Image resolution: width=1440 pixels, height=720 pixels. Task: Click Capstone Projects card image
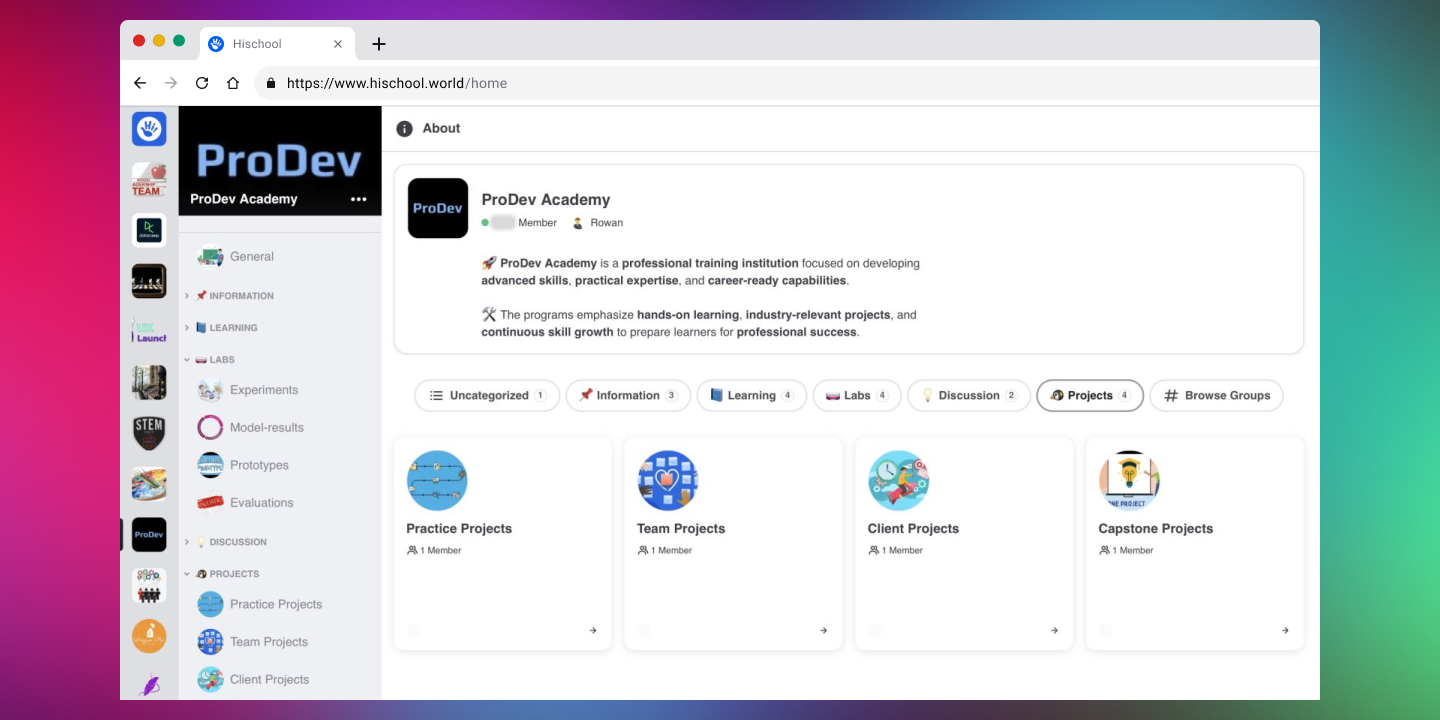1129,480
